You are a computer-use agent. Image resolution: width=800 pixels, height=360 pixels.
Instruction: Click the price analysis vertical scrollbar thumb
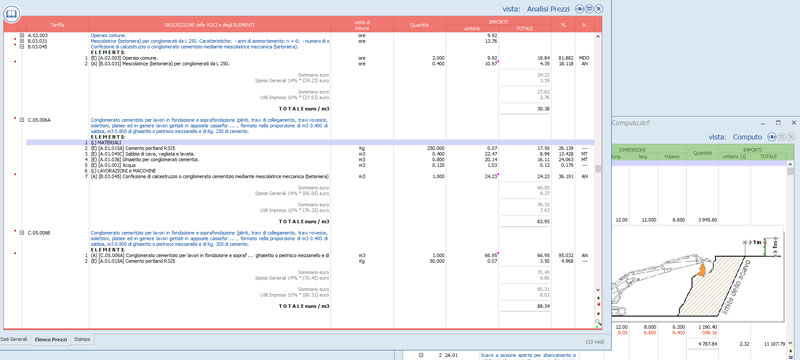tap(598, 169)
